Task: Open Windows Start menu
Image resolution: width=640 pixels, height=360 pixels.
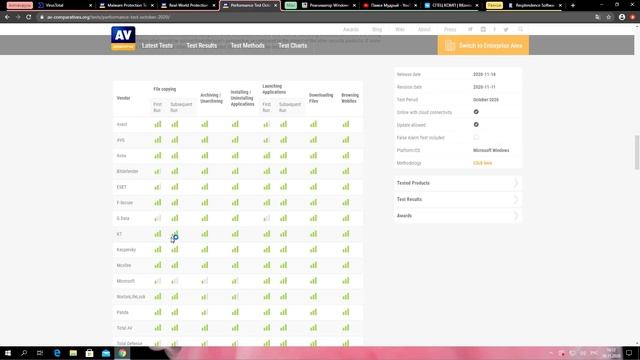Action: tap(8, 353)
